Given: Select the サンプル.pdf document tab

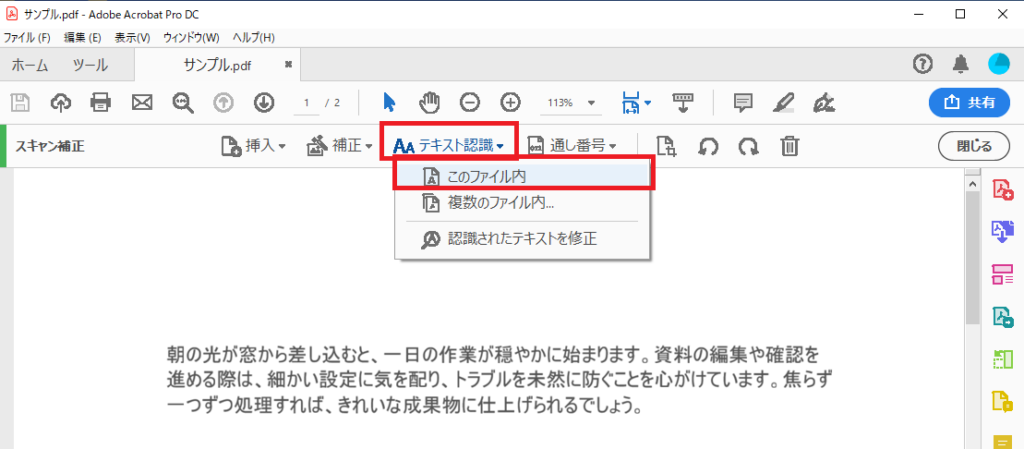Looking at the screenshot, I should click(217, 65).
